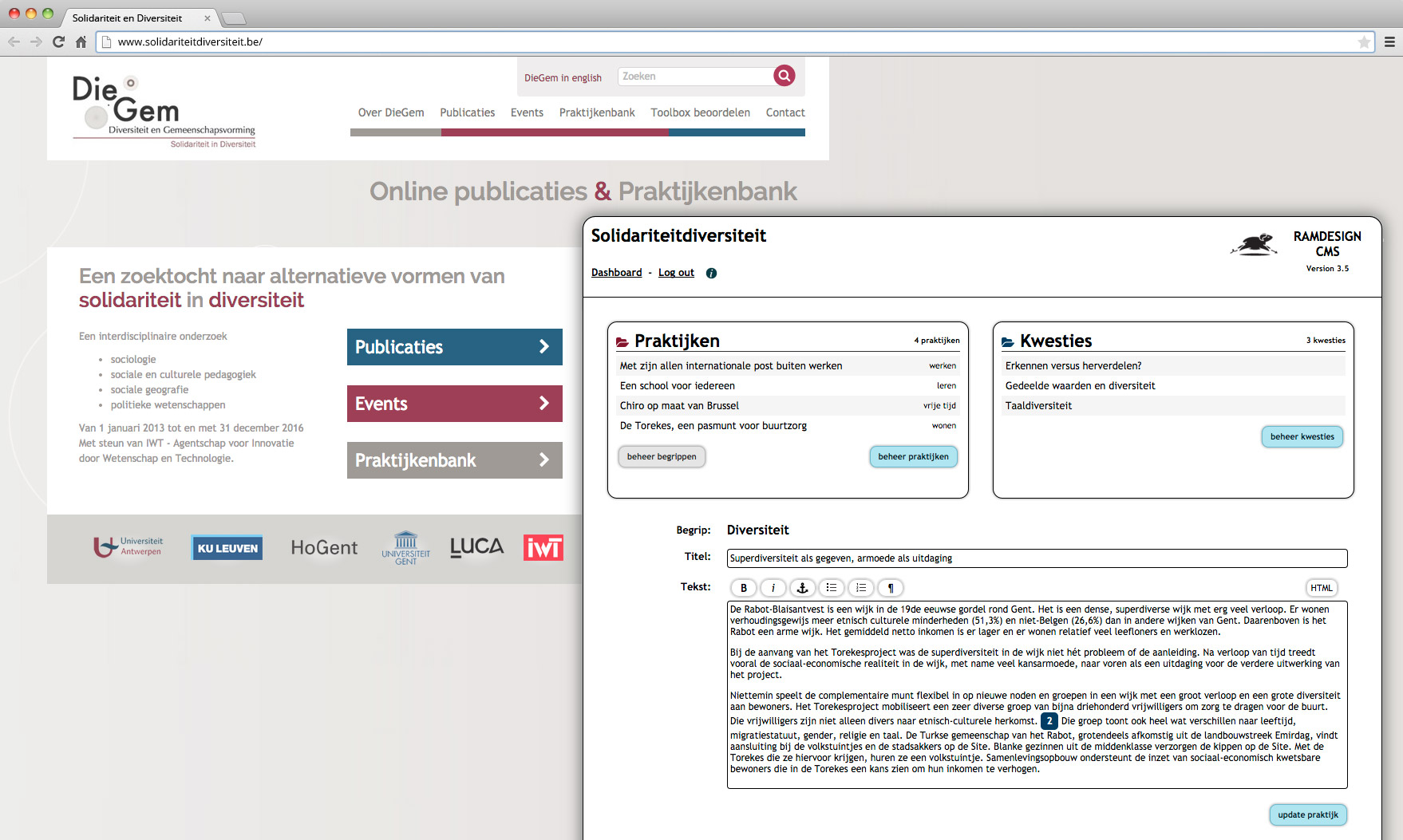Image resolution: width=1403 pixels, height=840 pixels.
Task: Select 'Erkennen versus herverdelen?' row
Action: pos(1173,366)
